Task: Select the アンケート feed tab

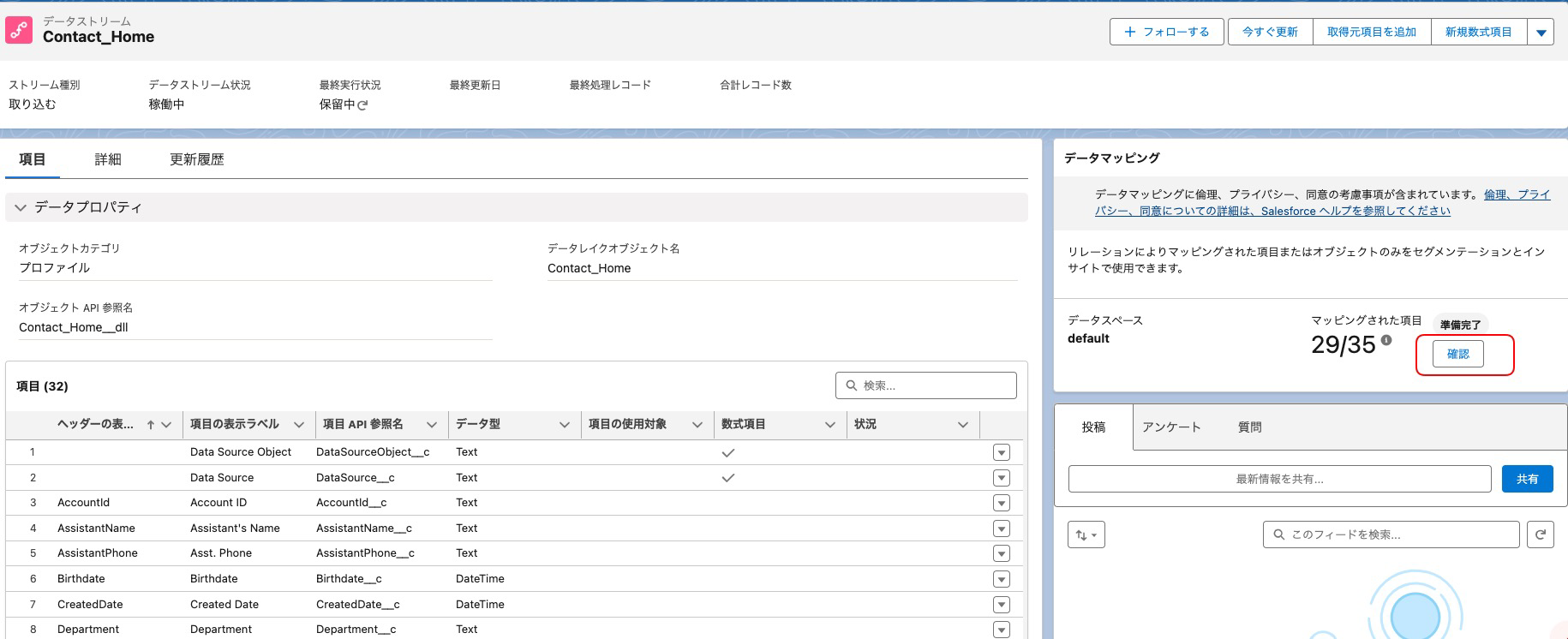Action: [x=1171, y=427]
